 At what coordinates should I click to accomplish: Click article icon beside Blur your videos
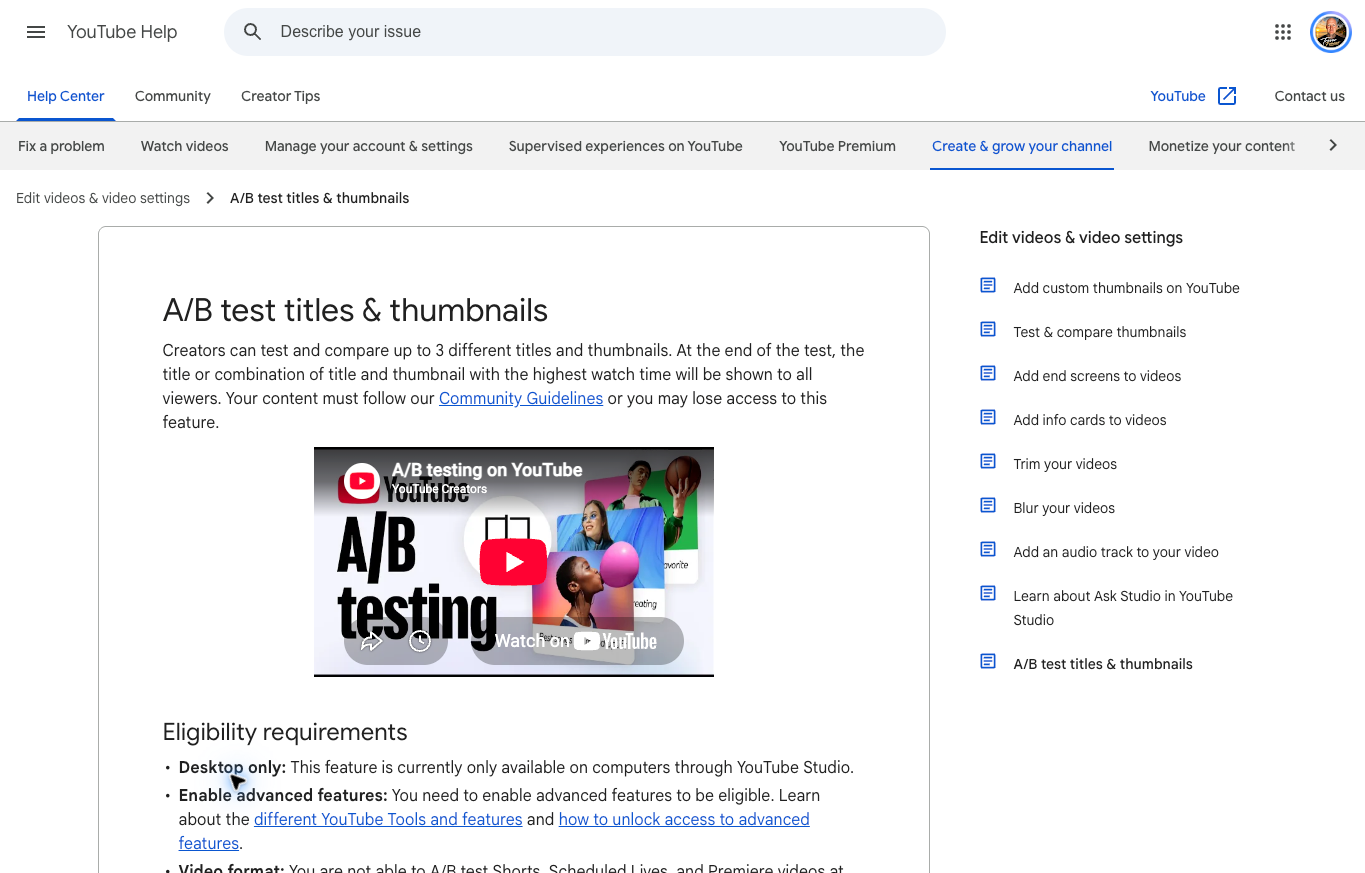tap(988, 506)
